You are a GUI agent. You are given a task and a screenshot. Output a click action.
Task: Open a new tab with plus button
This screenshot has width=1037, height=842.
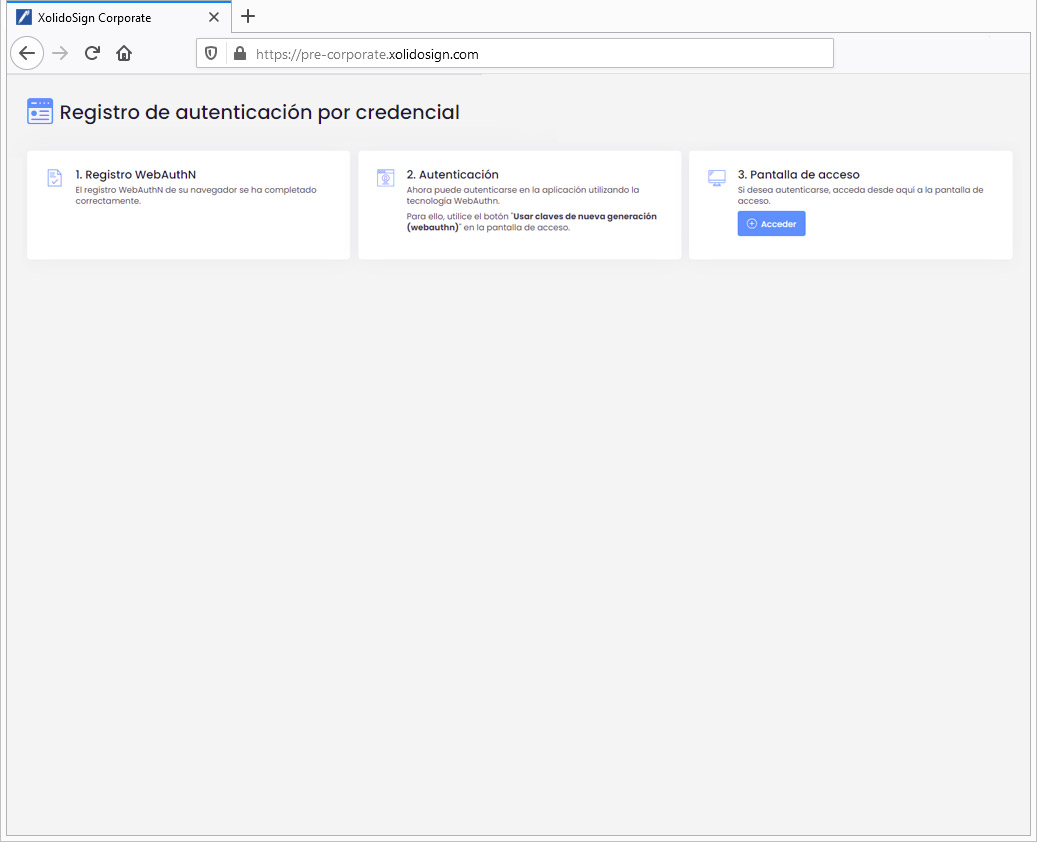click(x=248, y=16)
